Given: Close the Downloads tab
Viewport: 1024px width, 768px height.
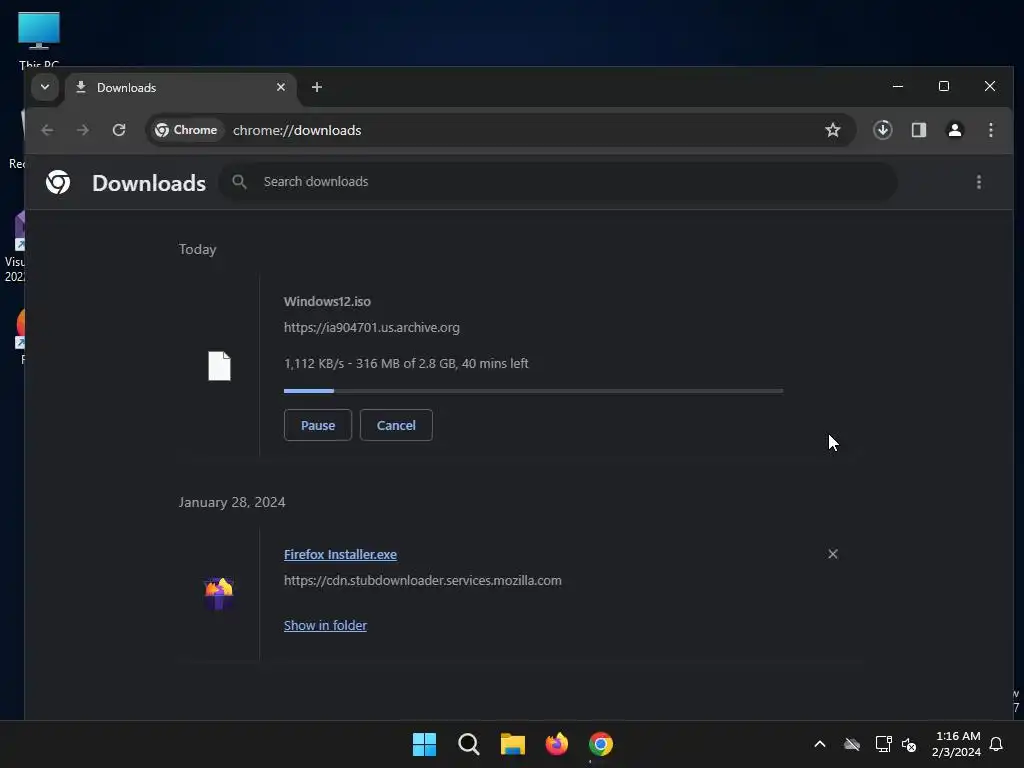Looking at the screenshot, I should (281, 87).
